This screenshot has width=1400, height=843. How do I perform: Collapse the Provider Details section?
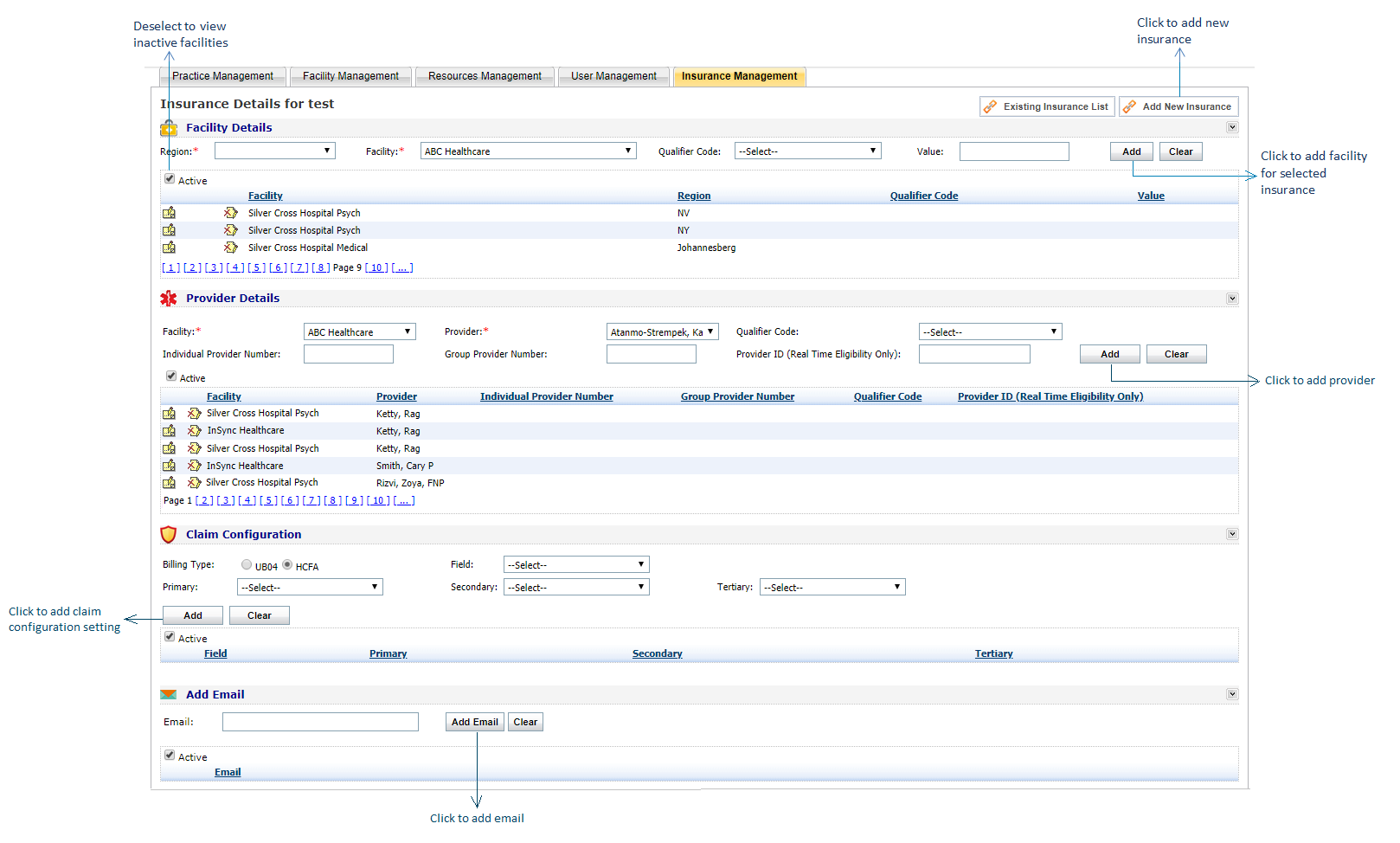(x=1232, y=299)
